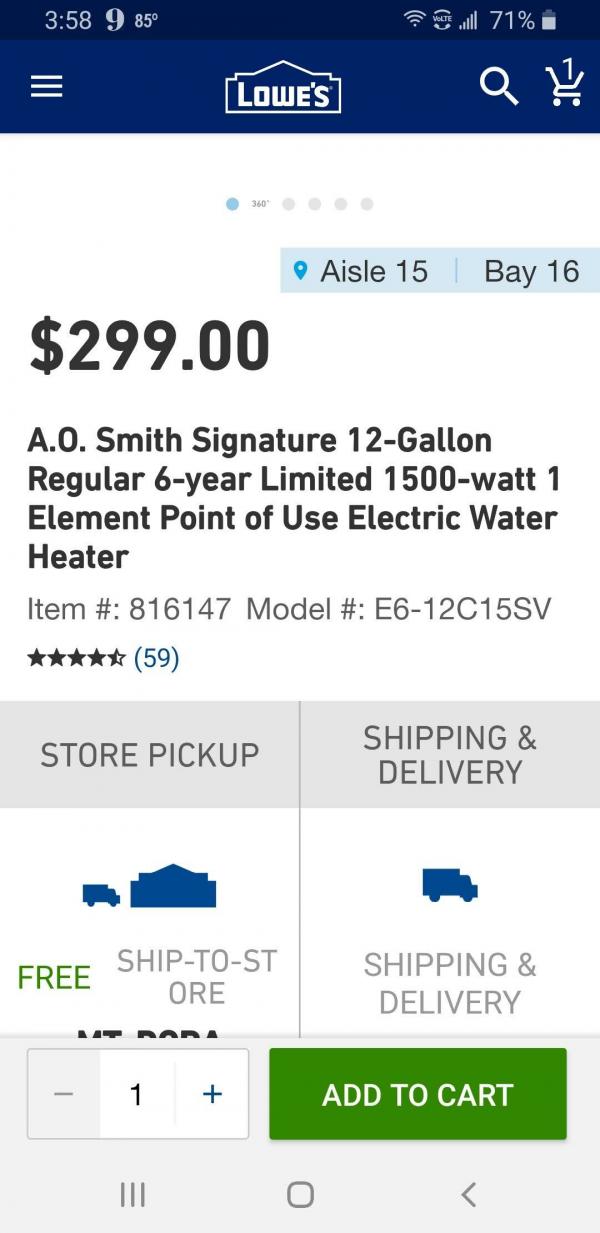Viewport: 600px width, 1233px height.
Task: Open Android recent apps
Action: pos(132,1194)
